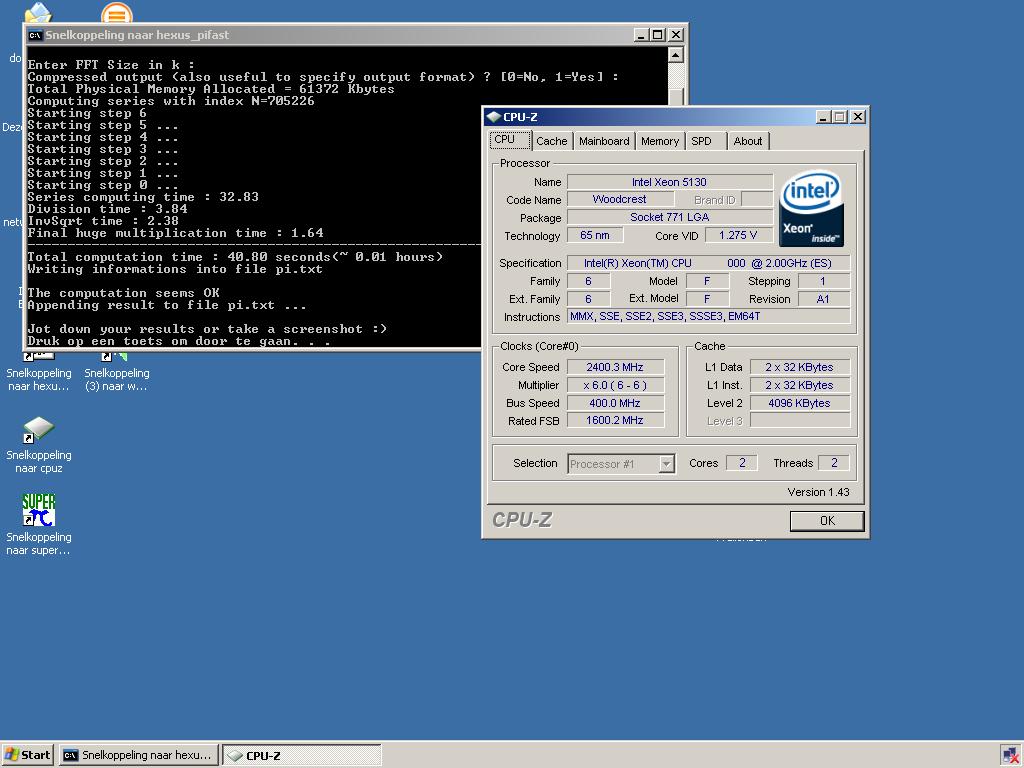Click the Revision value A1
Screen dimensions: 1024x768
click(824, 299)
